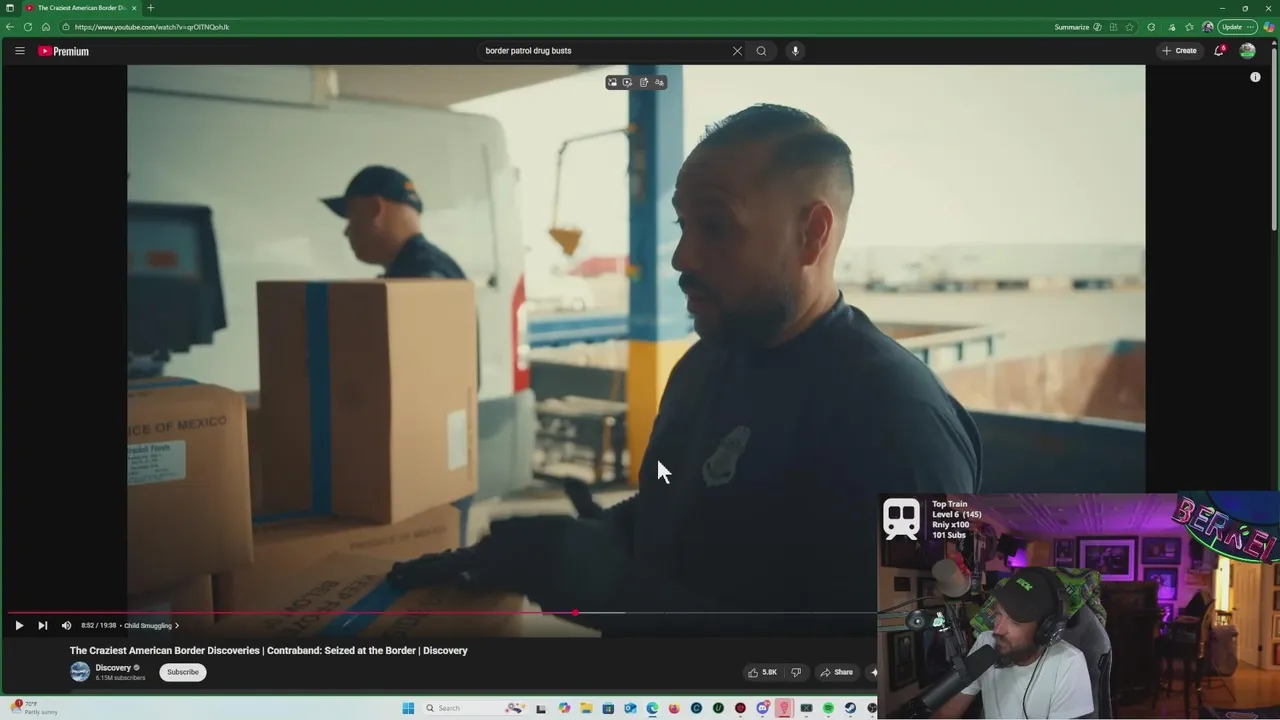The image size is (1280, 720).
Task: Clear the search box with the X
Action: click(x=737, y=51)
